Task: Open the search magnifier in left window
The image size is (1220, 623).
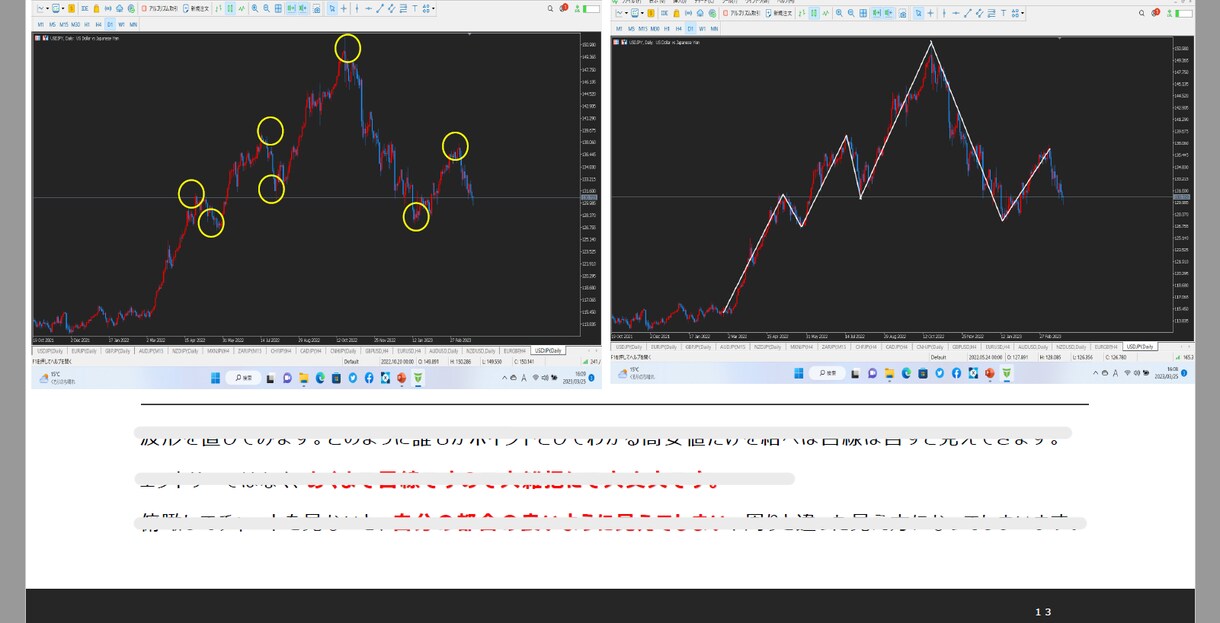Action: point(550,9)
